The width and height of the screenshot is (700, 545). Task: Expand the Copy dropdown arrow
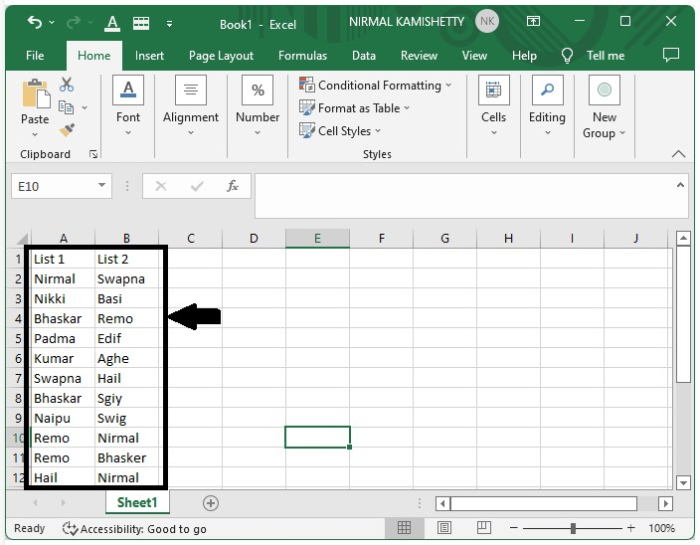pos(84,108)
